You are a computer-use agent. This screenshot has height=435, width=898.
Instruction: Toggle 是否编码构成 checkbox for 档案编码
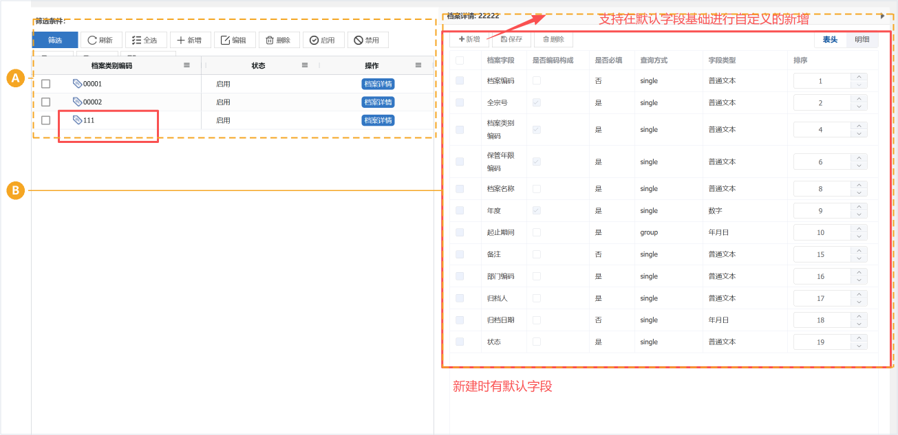[x=536, y=81]
